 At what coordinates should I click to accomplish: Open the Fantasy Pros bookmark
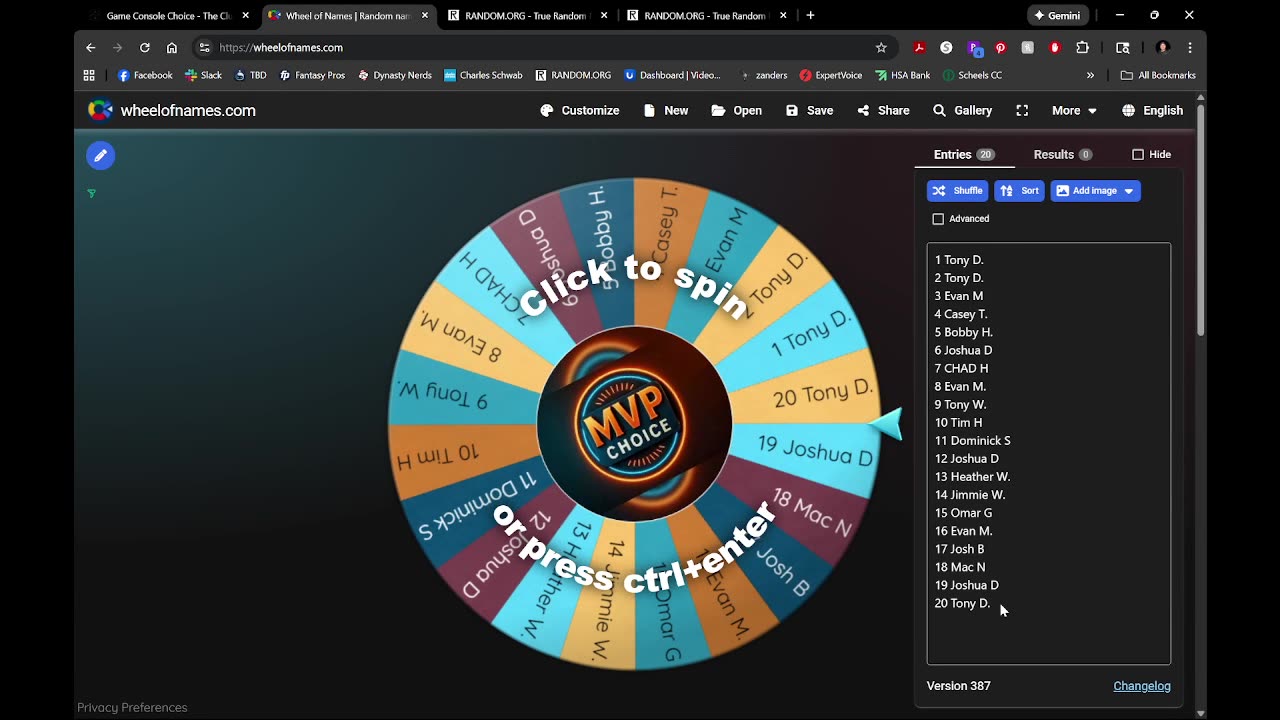[312, 75]
